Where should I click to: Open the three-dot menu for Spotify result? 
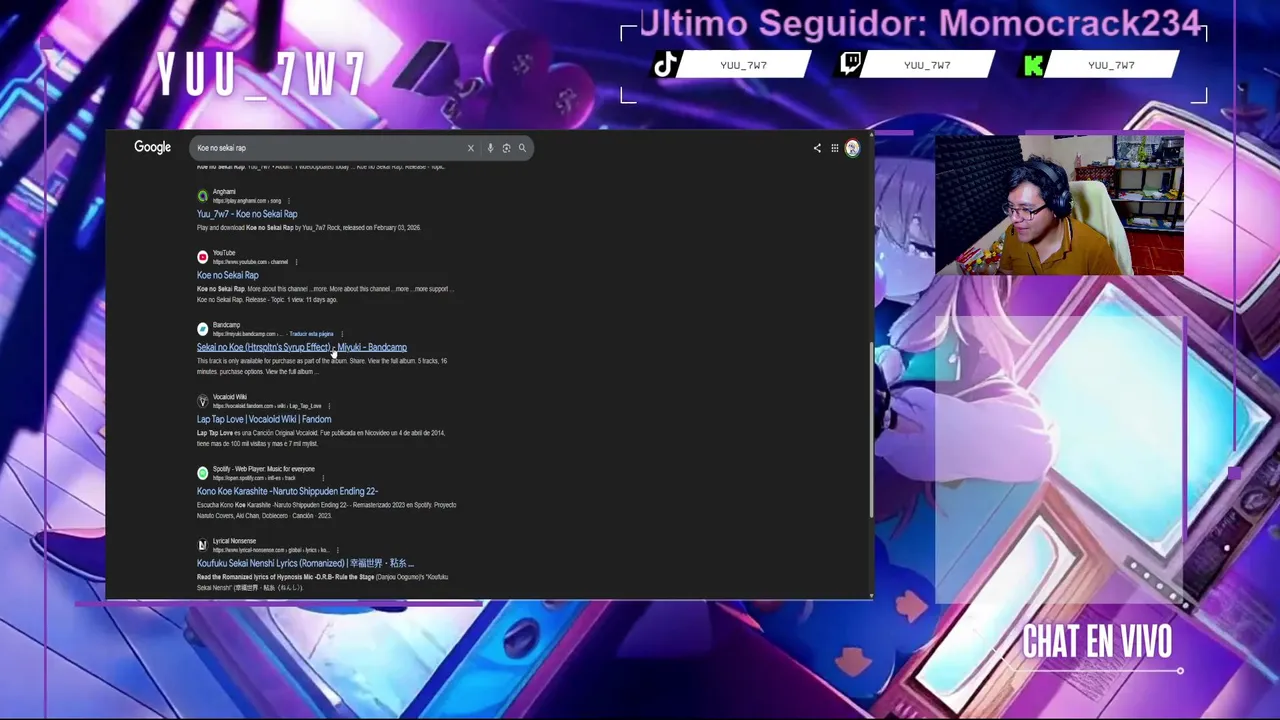[x=323, y=478]
